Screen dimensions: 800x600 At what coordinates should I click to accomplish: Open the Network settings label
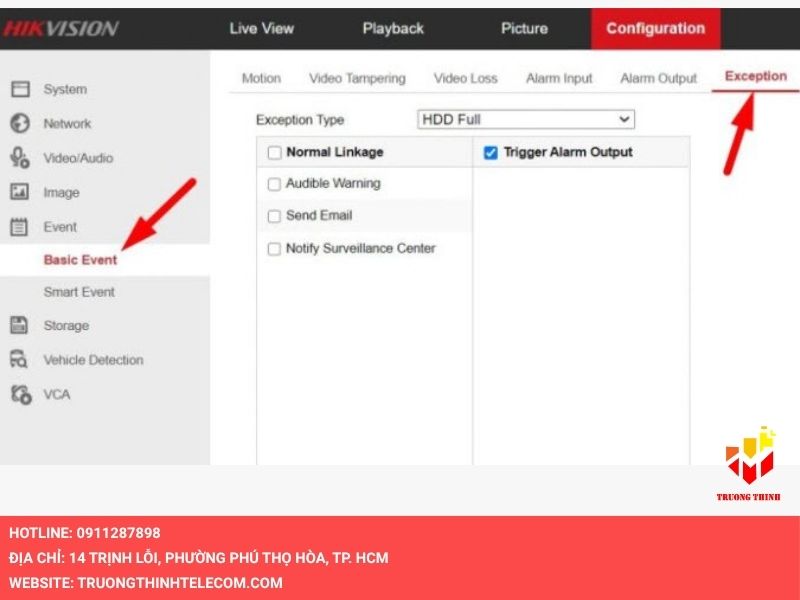coord(67,123)
